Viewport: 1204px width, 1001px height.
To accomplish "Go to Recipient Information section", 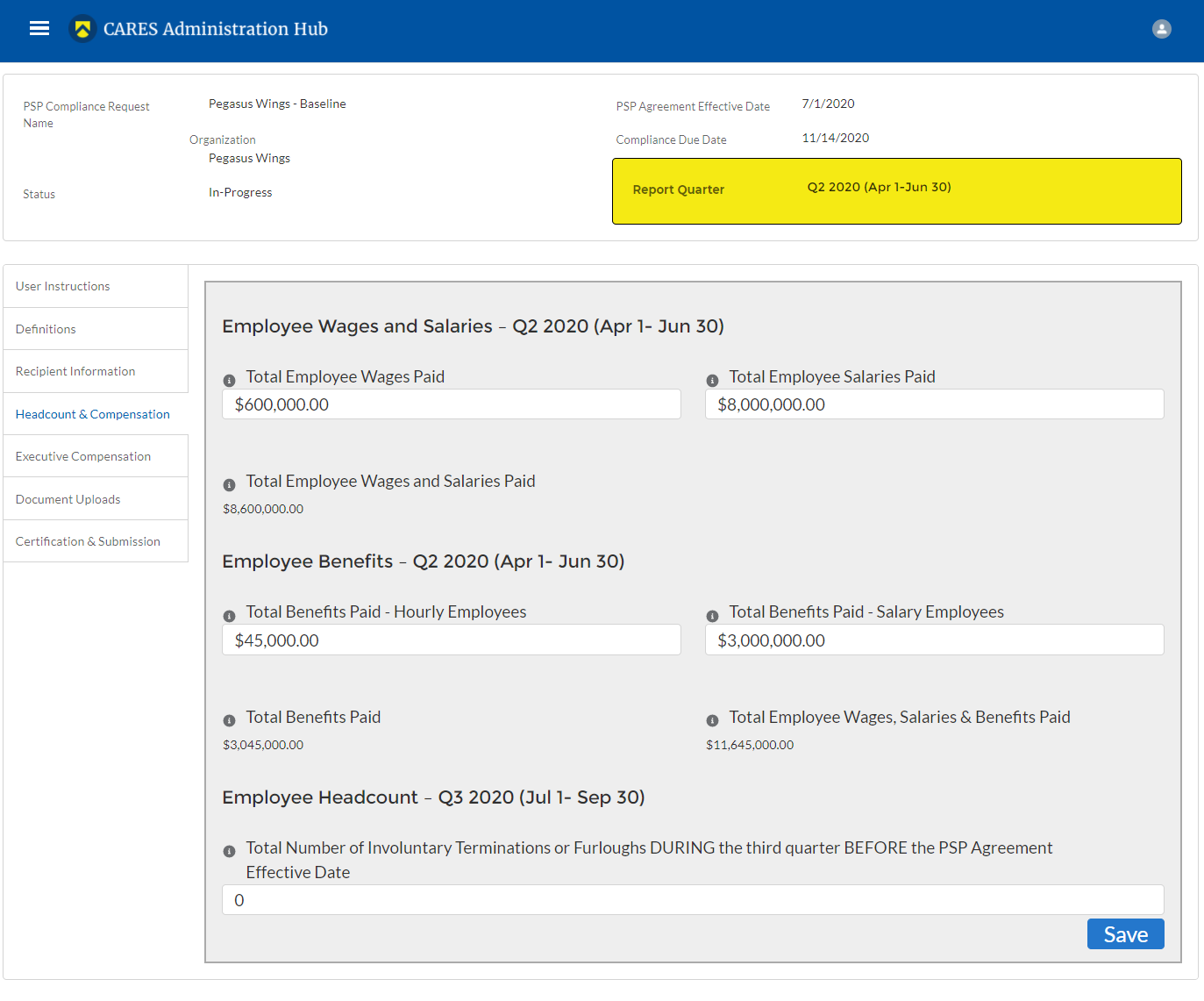I will coord(75,371).
